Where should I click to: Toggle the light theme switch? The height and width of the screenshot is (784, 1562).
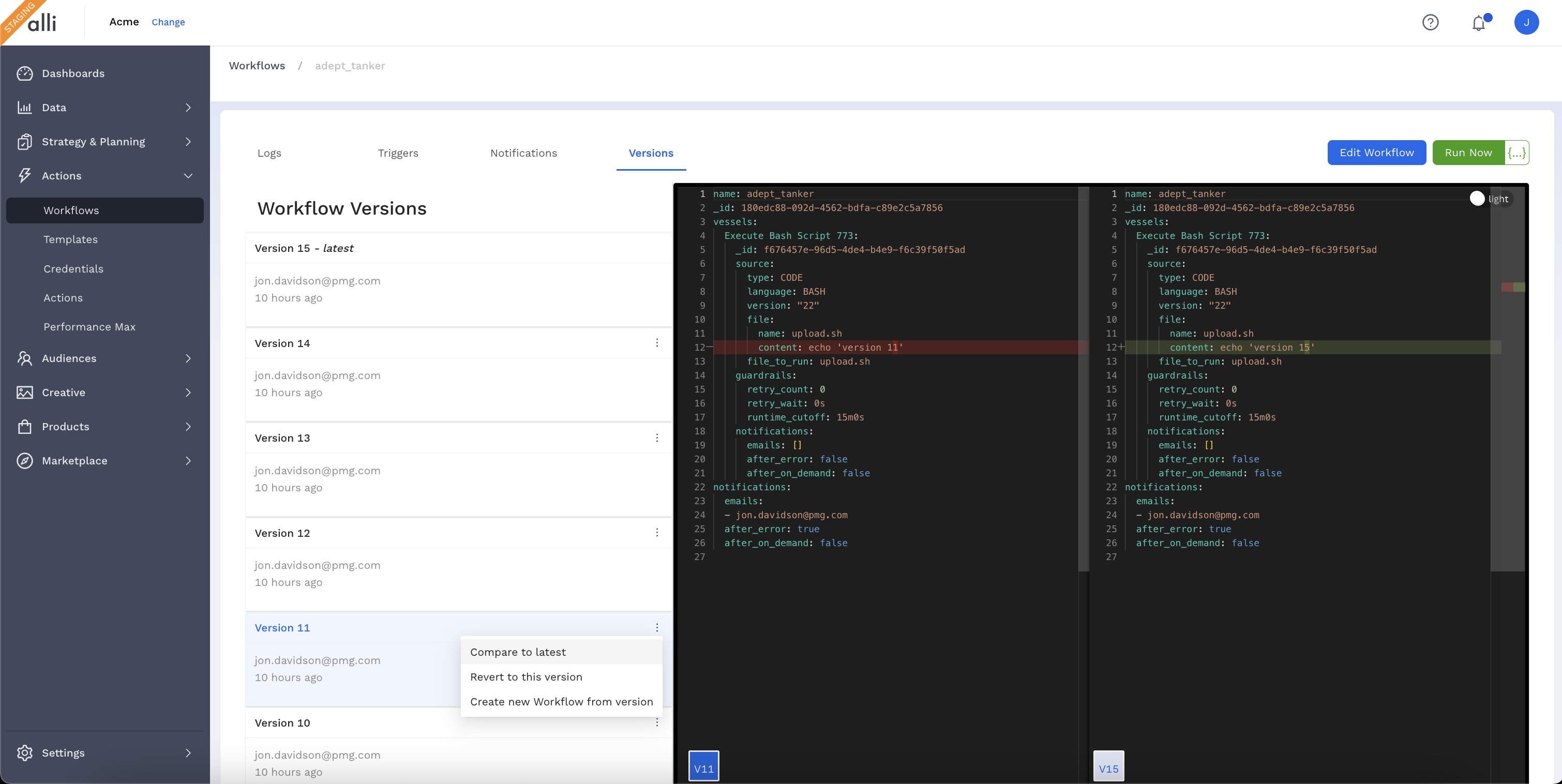pos(1477,199)
